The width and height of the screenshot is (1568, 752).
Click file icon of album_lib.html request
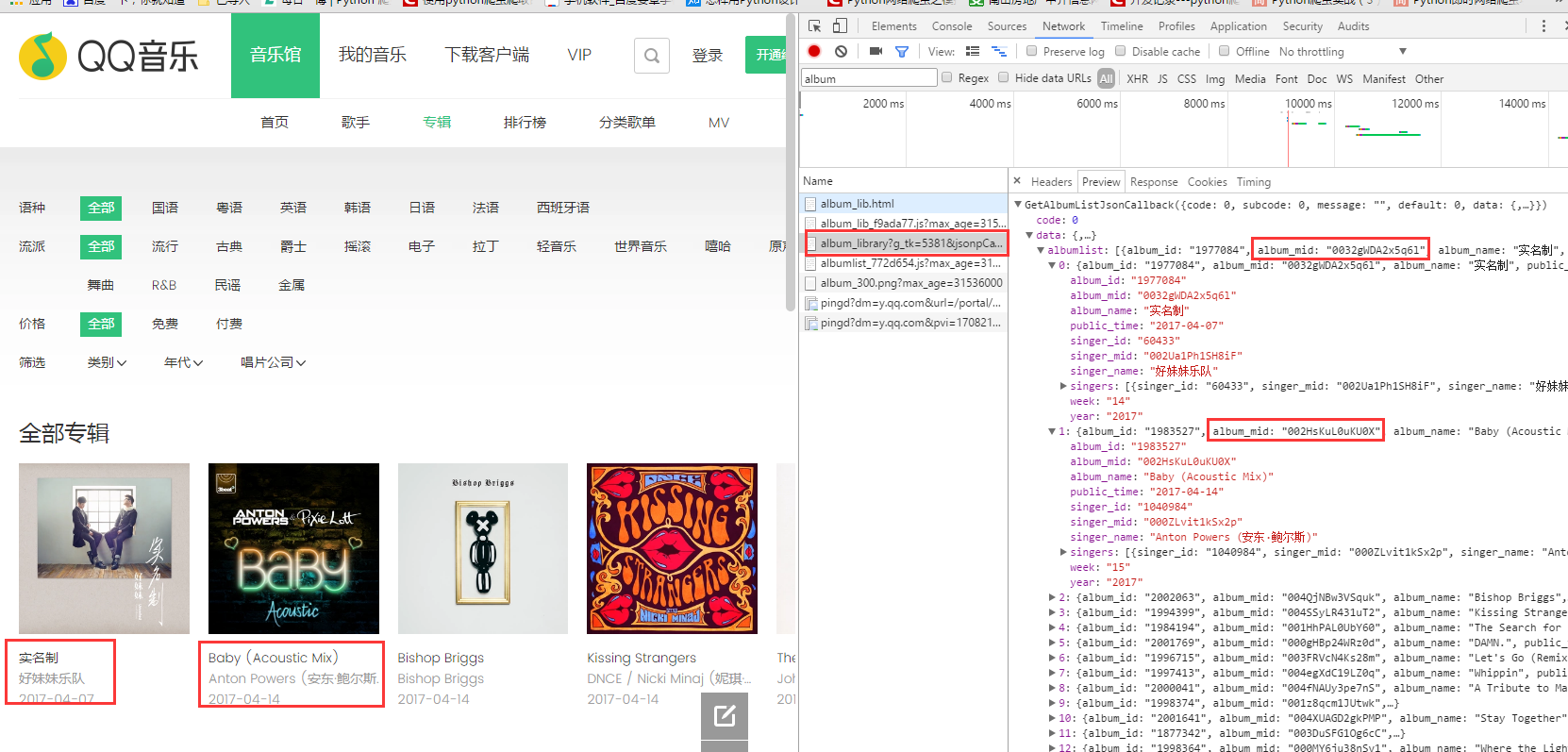pyautogui.click(x=810, y=204)
